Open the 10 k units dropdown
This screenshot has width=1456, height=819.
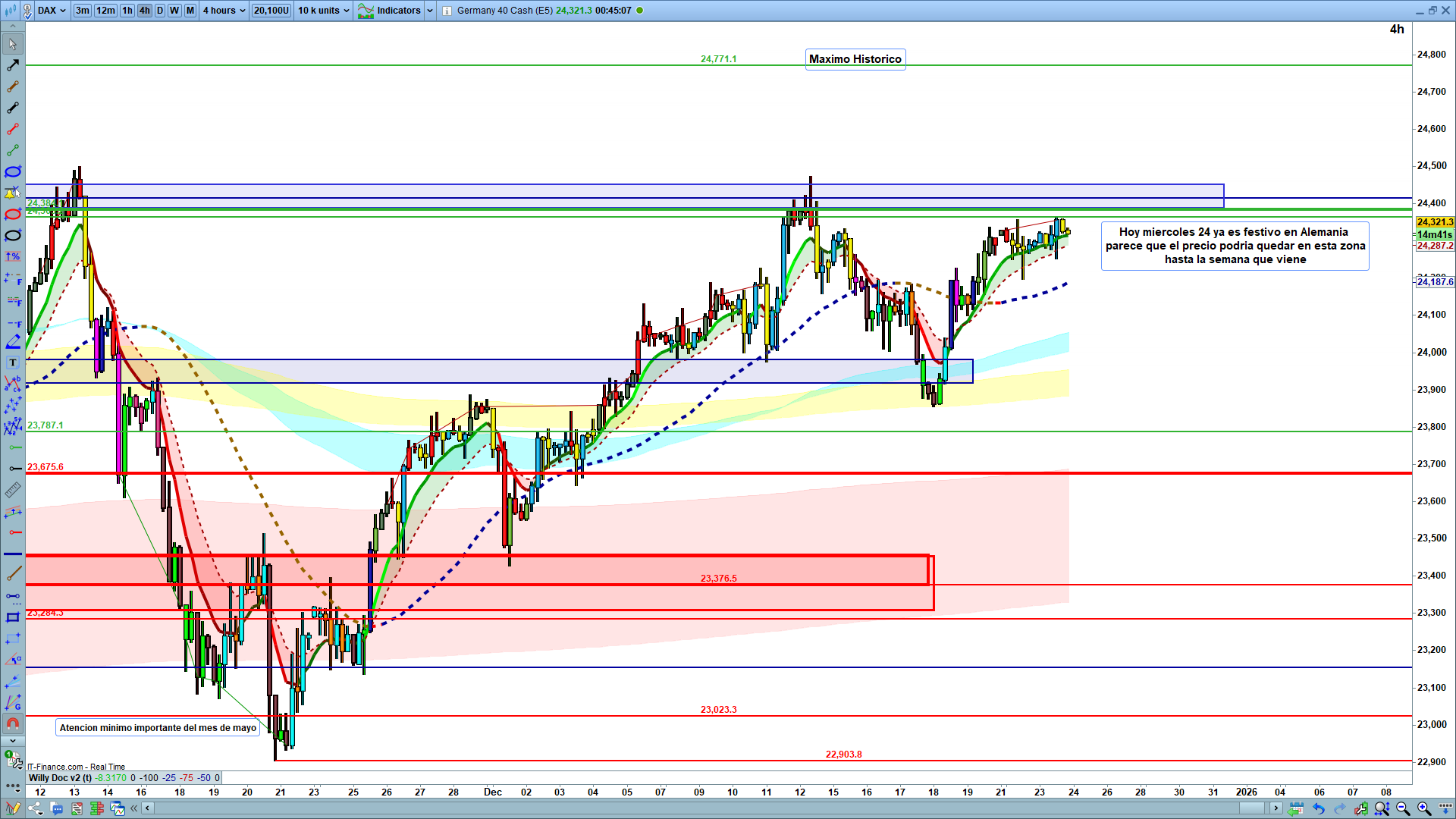[323, 11]
